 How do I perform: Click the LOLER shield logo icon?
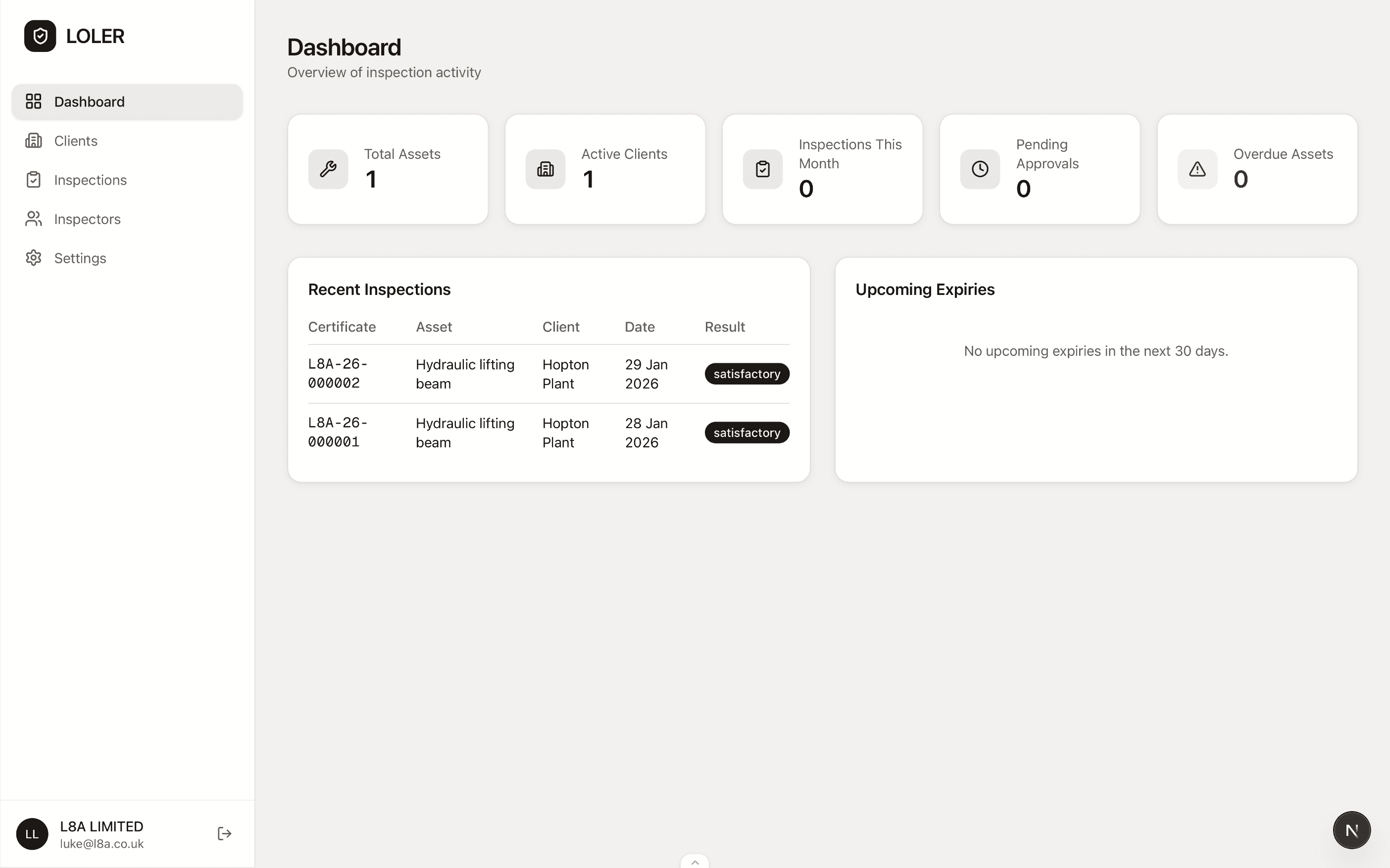pyautogui.click(x=40, y=36)
